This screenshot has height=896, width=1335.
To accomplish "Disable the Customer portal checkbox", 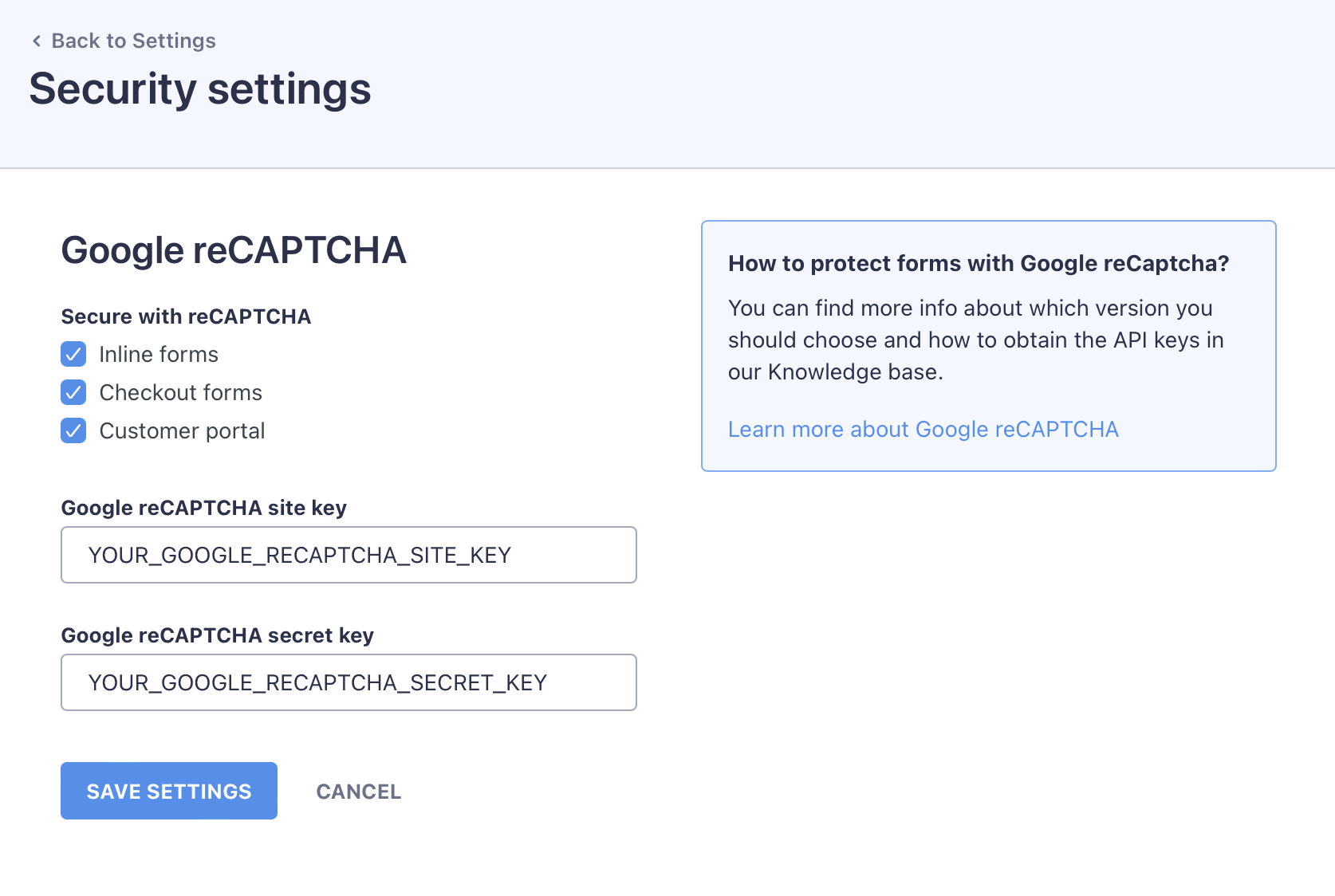I will pos(73,430).
